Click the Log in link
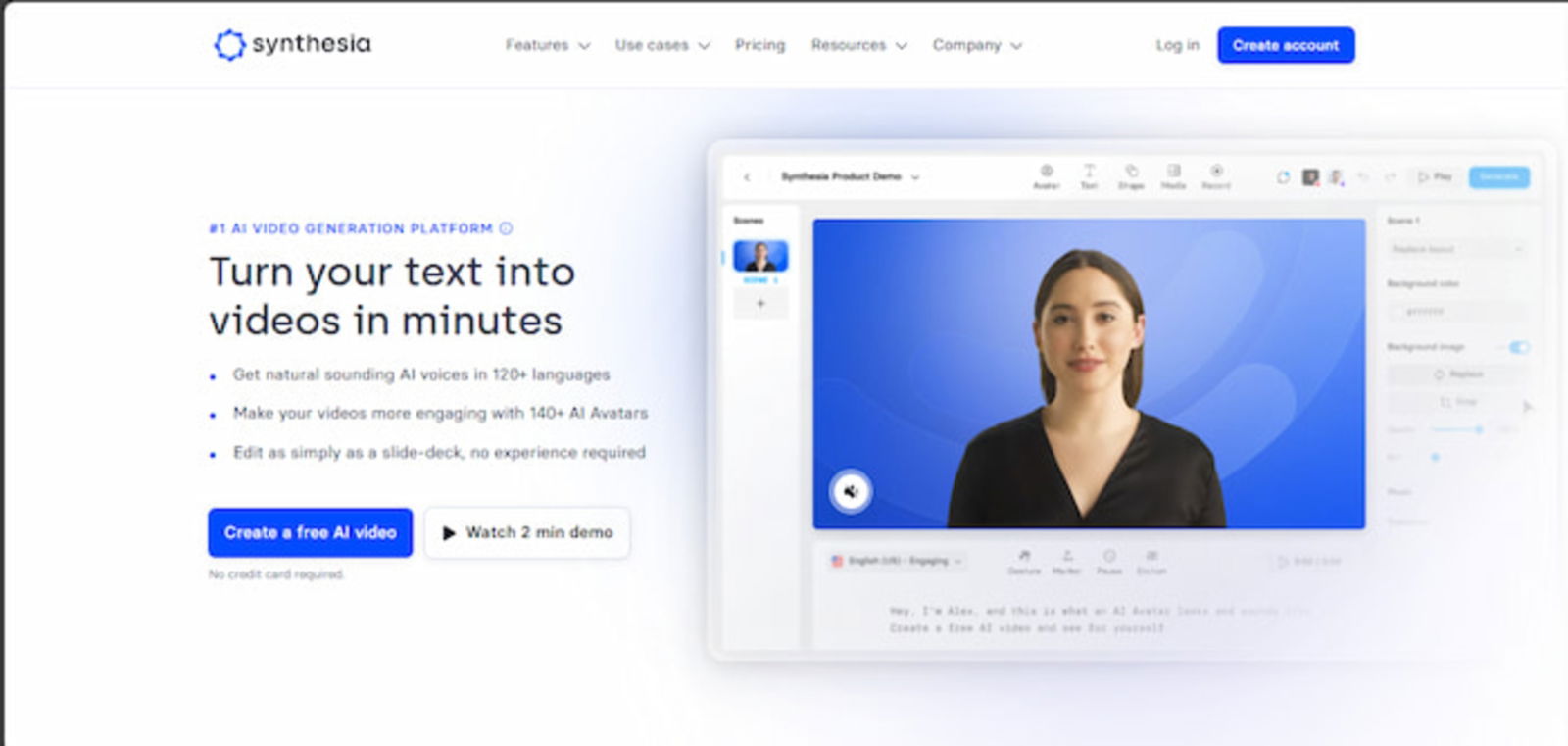Screen dimensions: 1568x746 pos(1177,45)
